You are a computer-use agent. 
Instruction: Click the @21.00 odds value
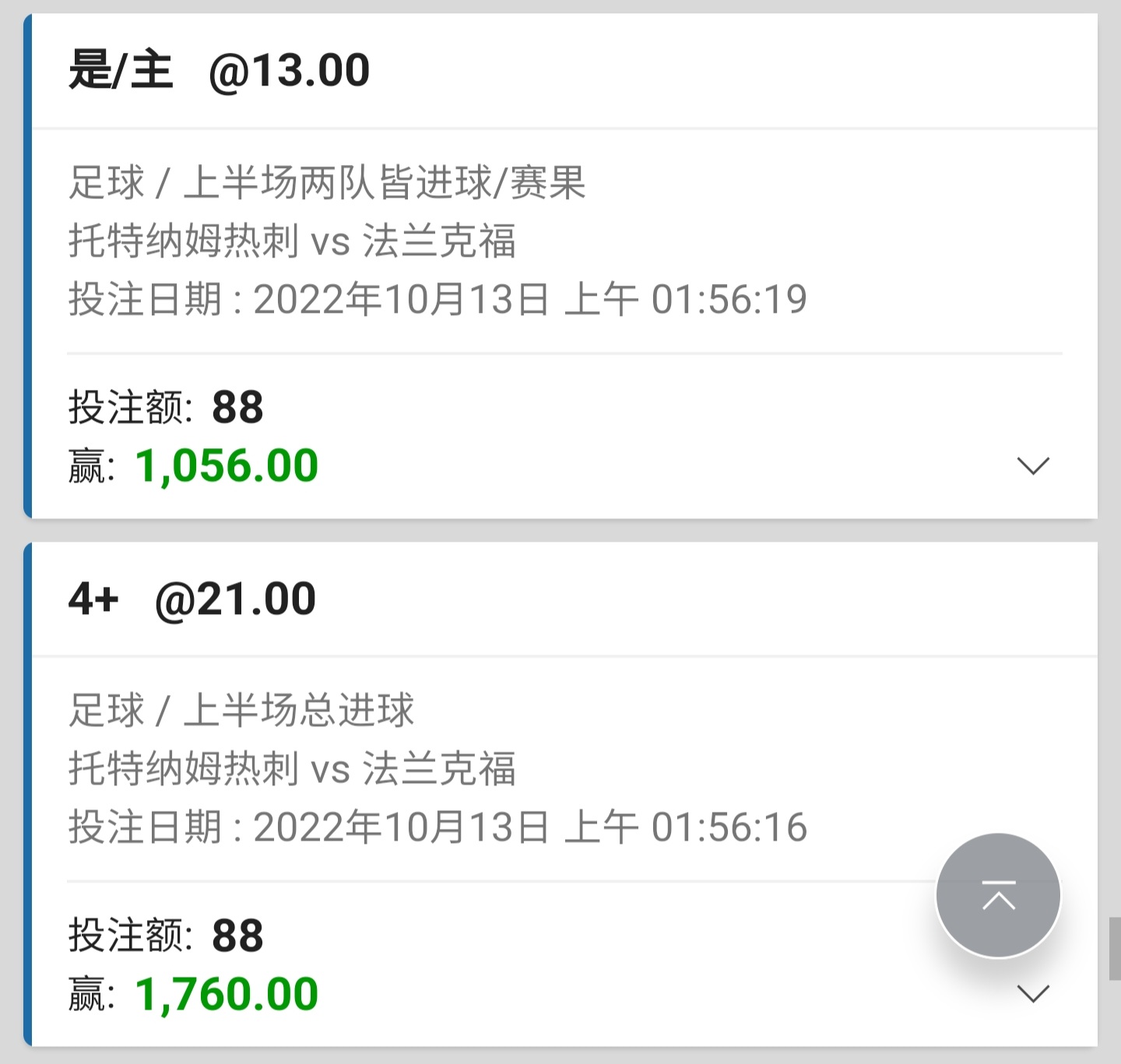tap(235, 599)
